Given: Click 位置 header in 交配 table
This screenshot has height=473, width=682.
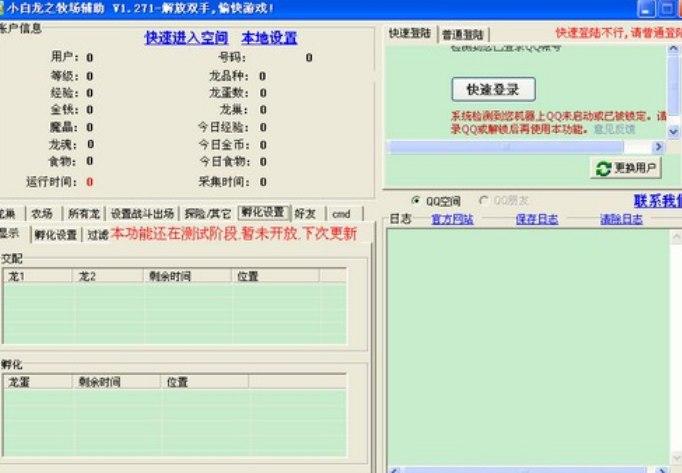Looking at the screenshot, I should [276, 276].
